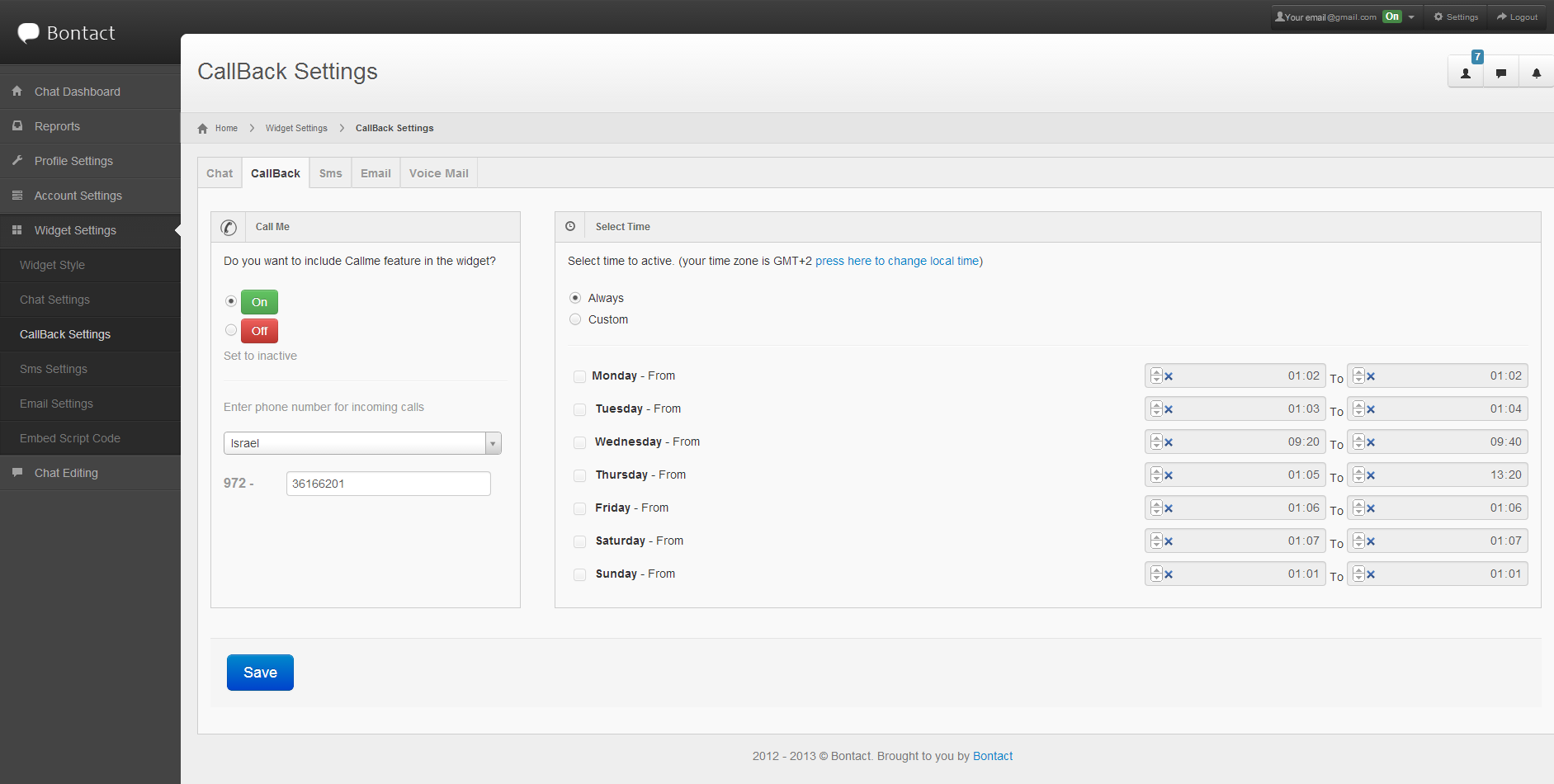Switch to the Voice Mail tab
Viewport: 1554px width, 784px height.
pos(439,173)
